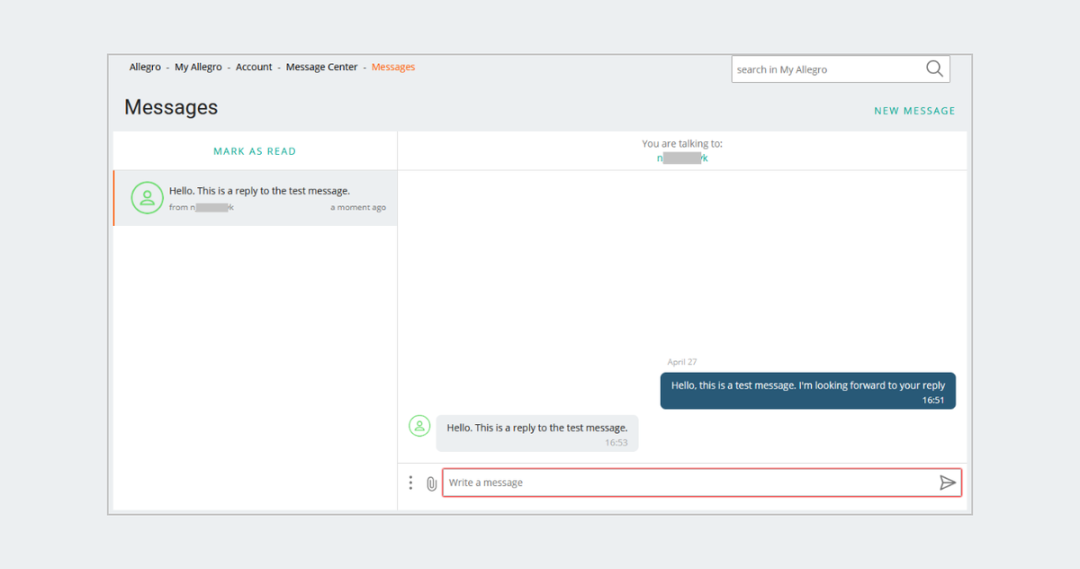Navigate to the Account breadcrumb

[x=254, y=67]
